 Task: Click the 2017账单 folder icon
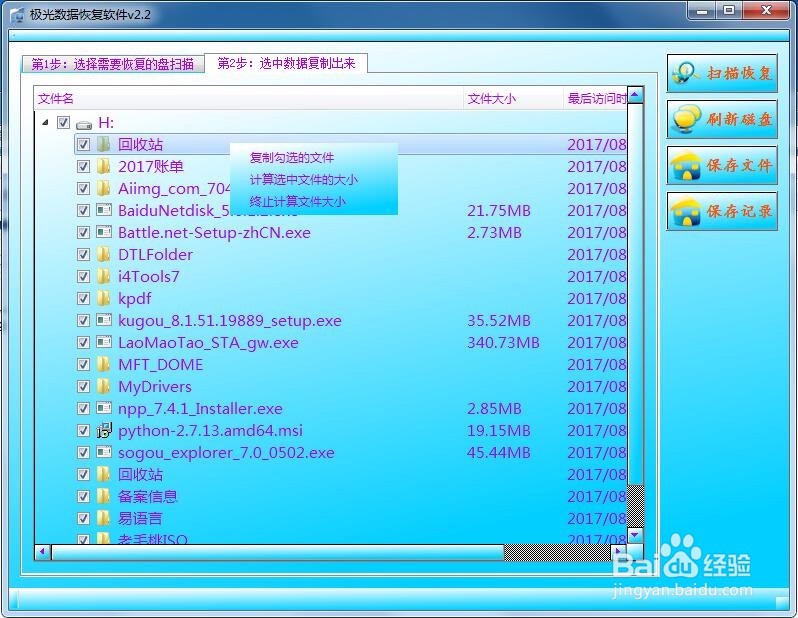[x=103, y=166]
